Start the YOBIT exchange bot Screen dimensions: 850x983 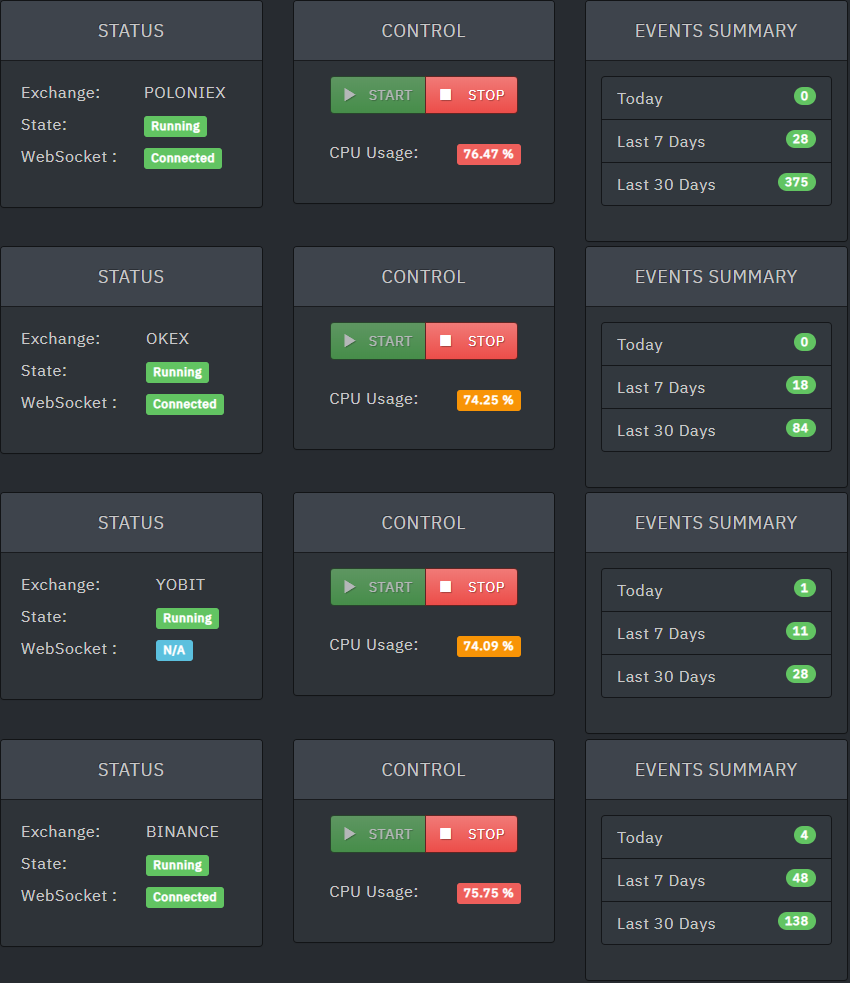(x=378, y=587)
